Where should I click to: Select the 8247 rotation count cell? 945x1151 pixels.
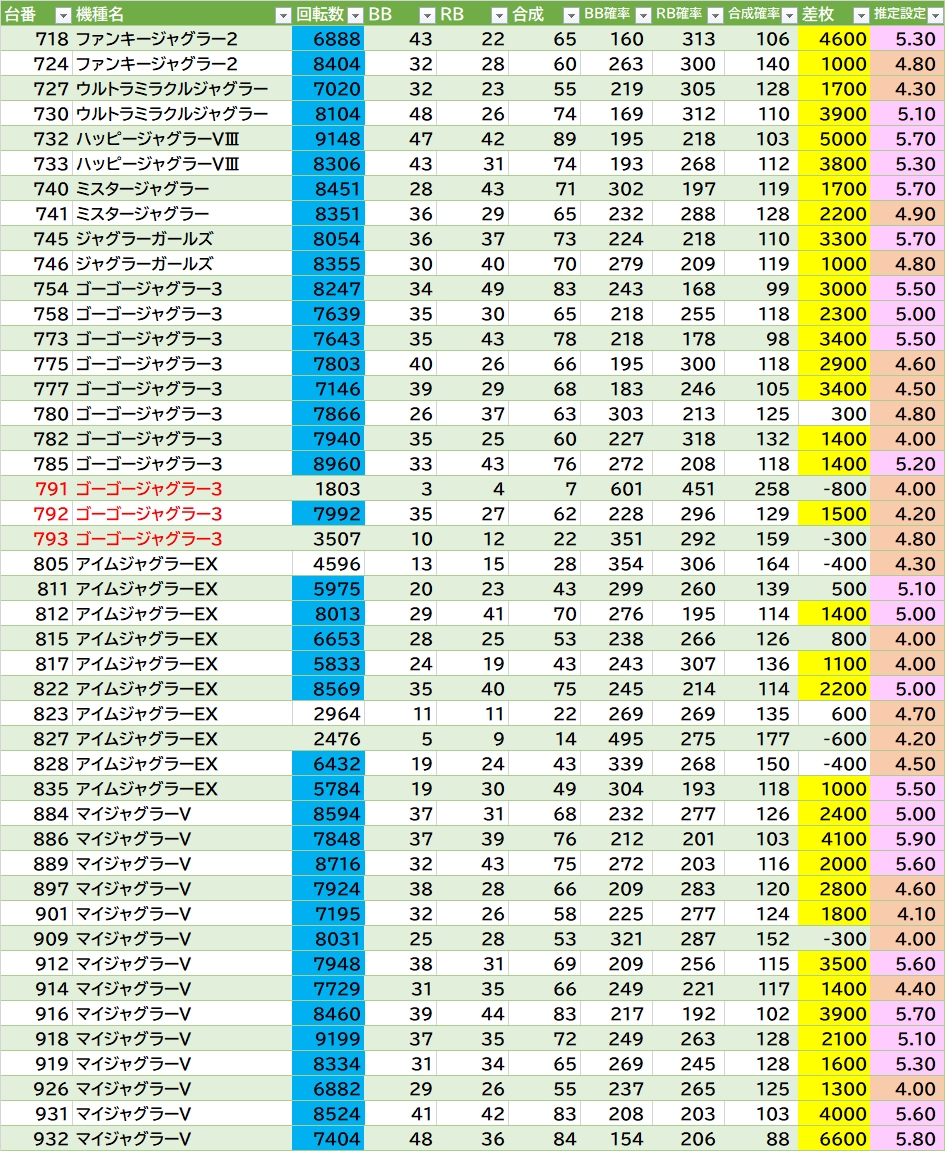(x=328, y=288)
